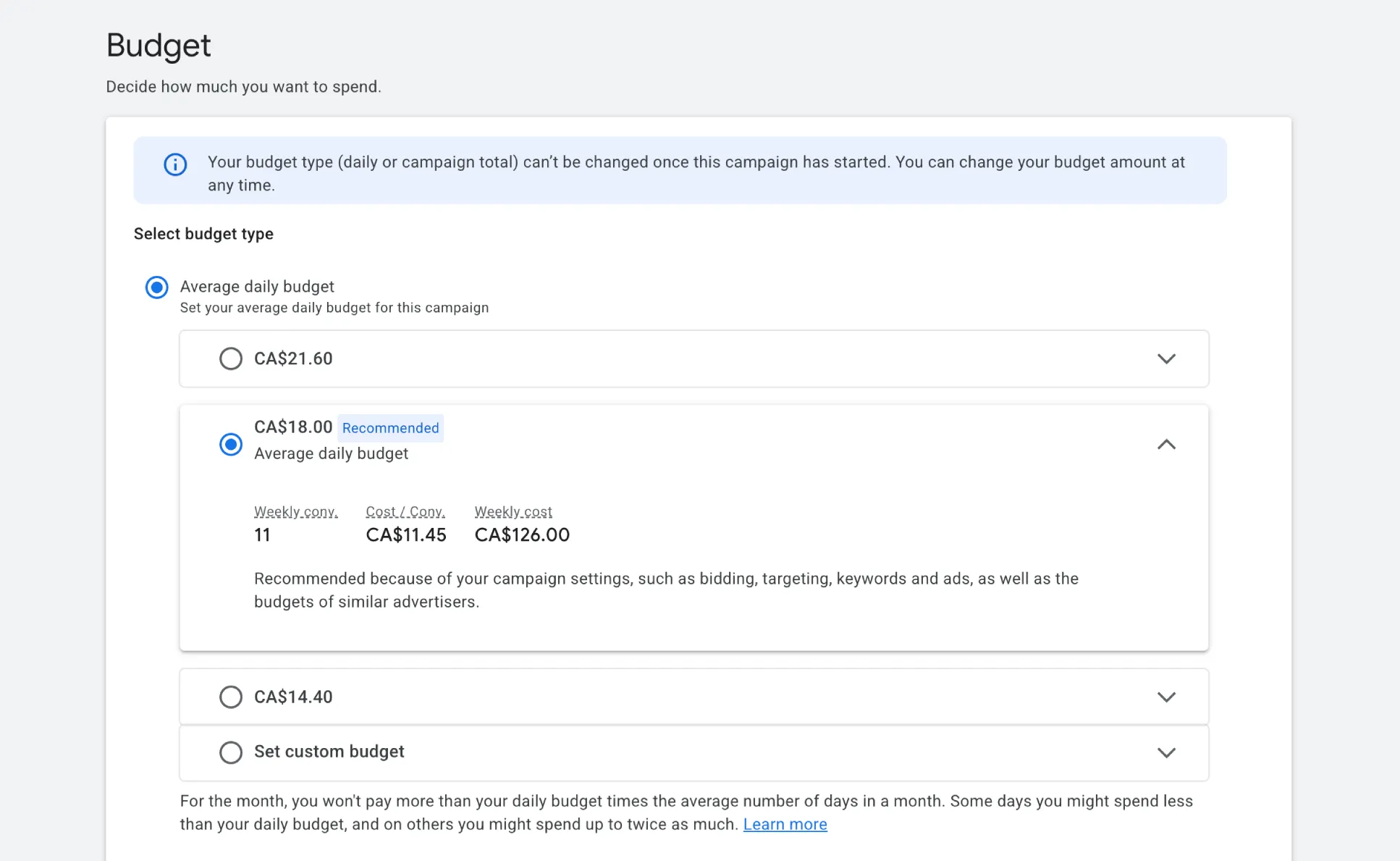Screen dimensions: 1400x861
Task: Click the Cost / Conv. metric label
Action: click(405, 512)
